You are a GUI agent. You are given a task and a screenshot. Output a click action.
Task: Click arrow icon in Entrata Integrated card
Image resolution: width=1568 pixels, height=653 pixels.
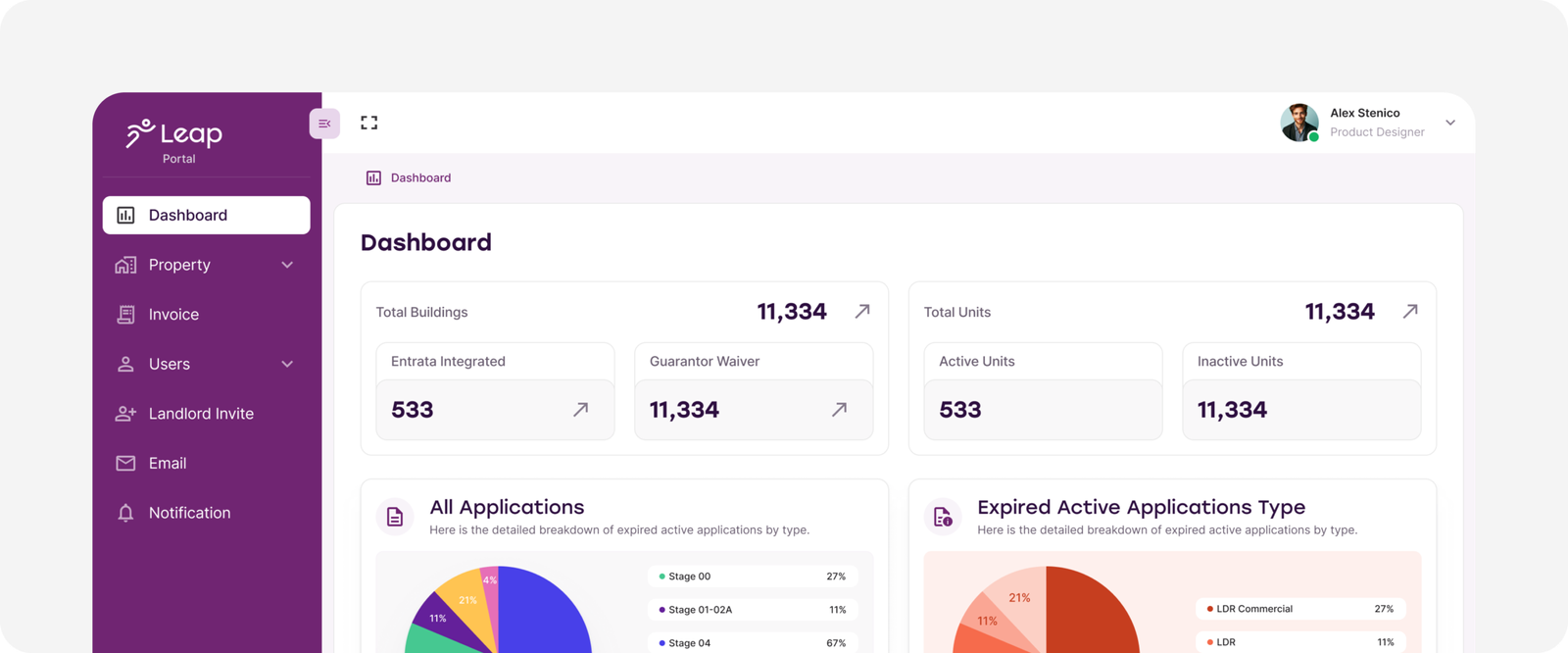coord(581,409)
